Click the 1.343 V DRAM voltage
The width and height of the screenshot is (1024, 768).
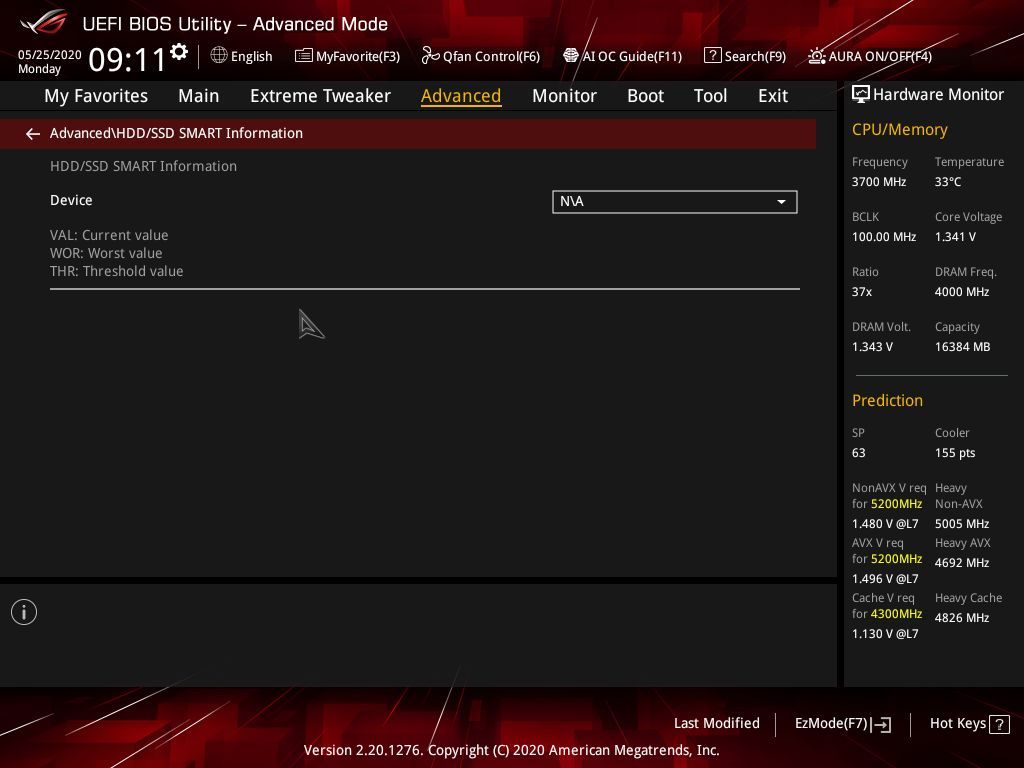872,347
